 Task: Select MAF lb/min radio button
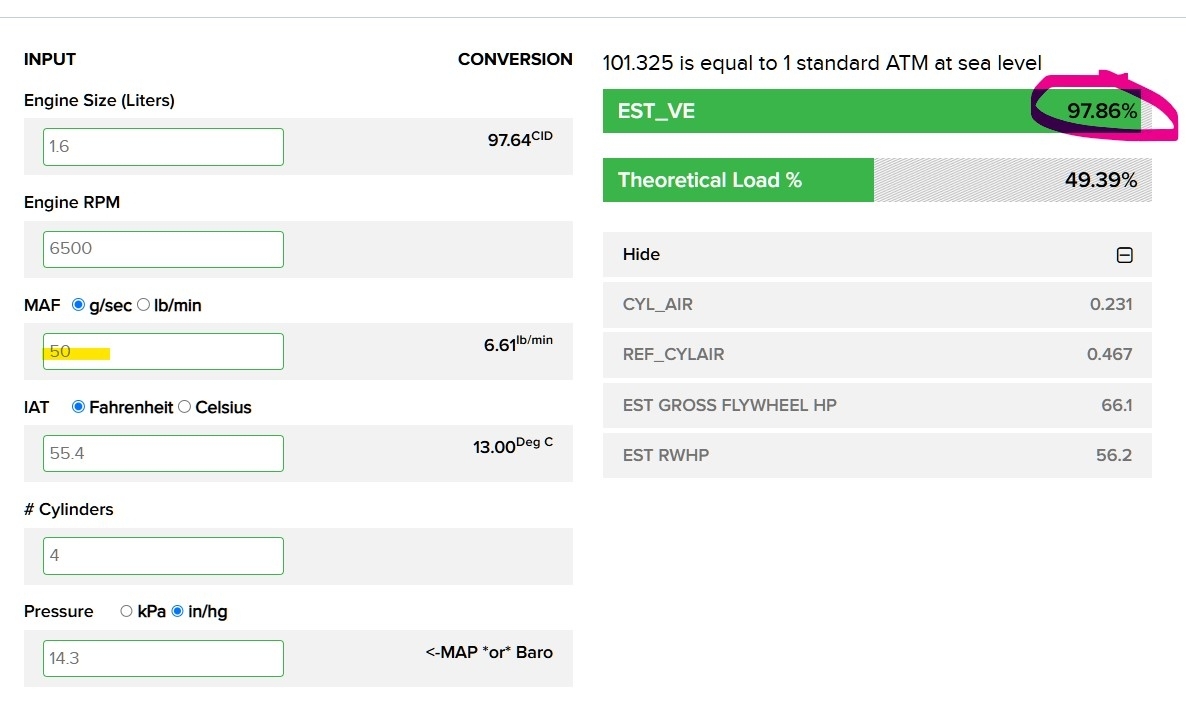click(x=143, y=305)
